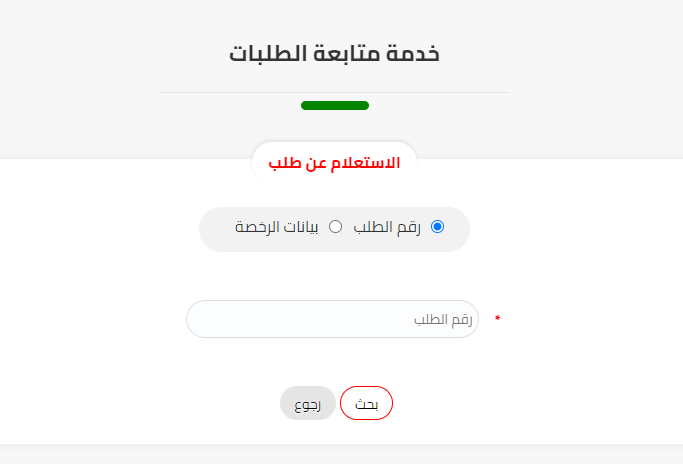The image size is (683, 464).
Task: Click the green bar under the title
Action: coord(334,105)
